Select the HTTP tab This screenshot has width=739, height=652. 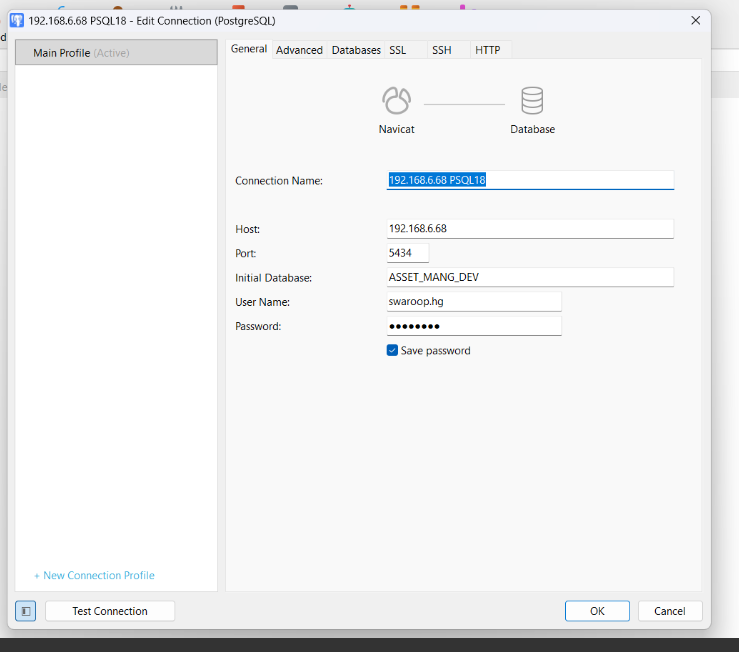[488, 50]
